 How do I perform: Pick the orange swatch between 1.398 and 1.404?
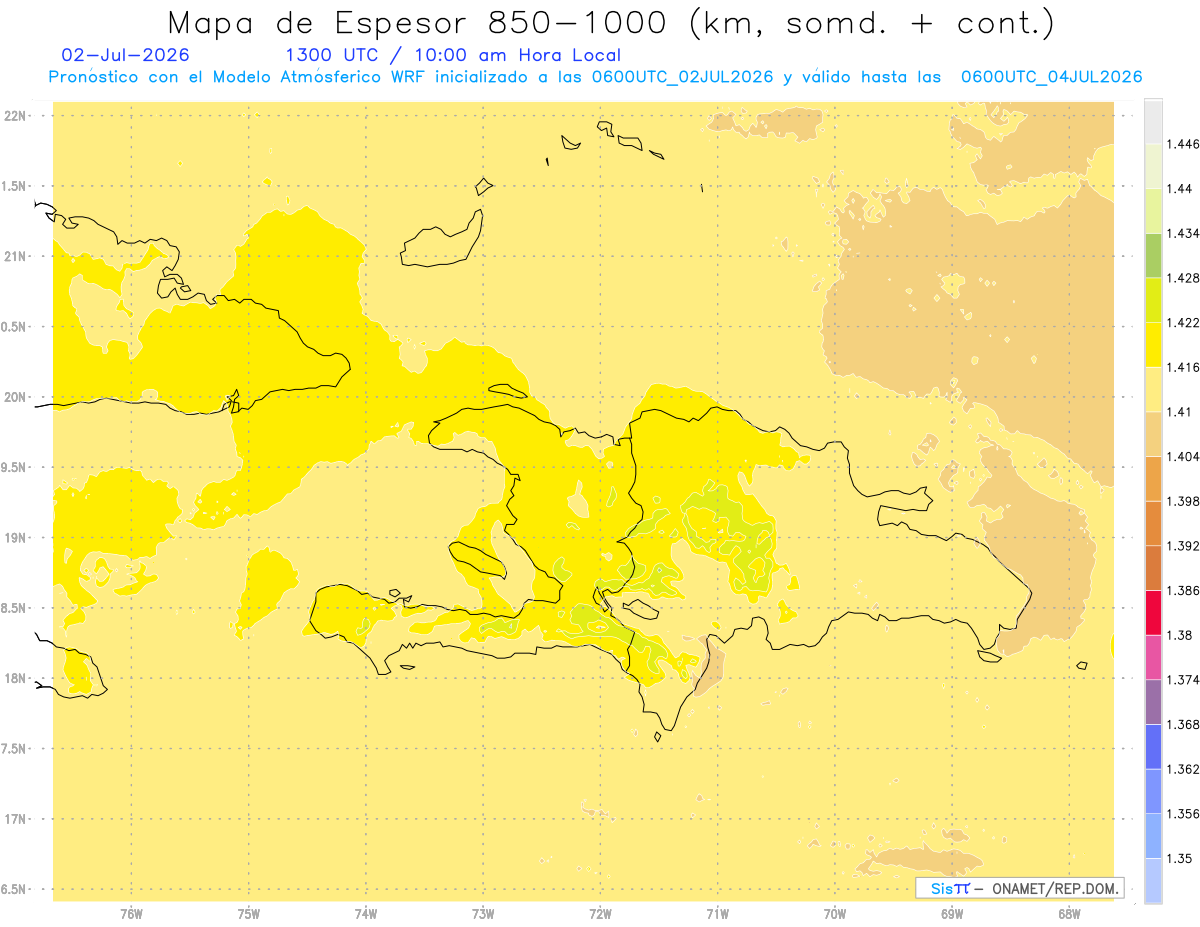1153,479
